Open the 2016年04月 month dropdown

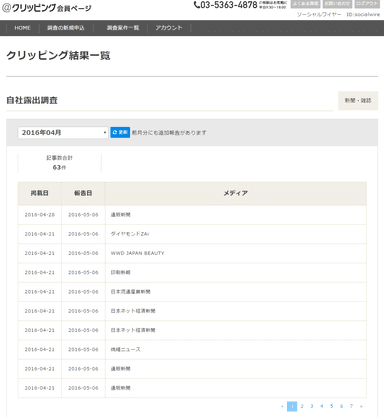pyautogui.click(x=63, y=132)
